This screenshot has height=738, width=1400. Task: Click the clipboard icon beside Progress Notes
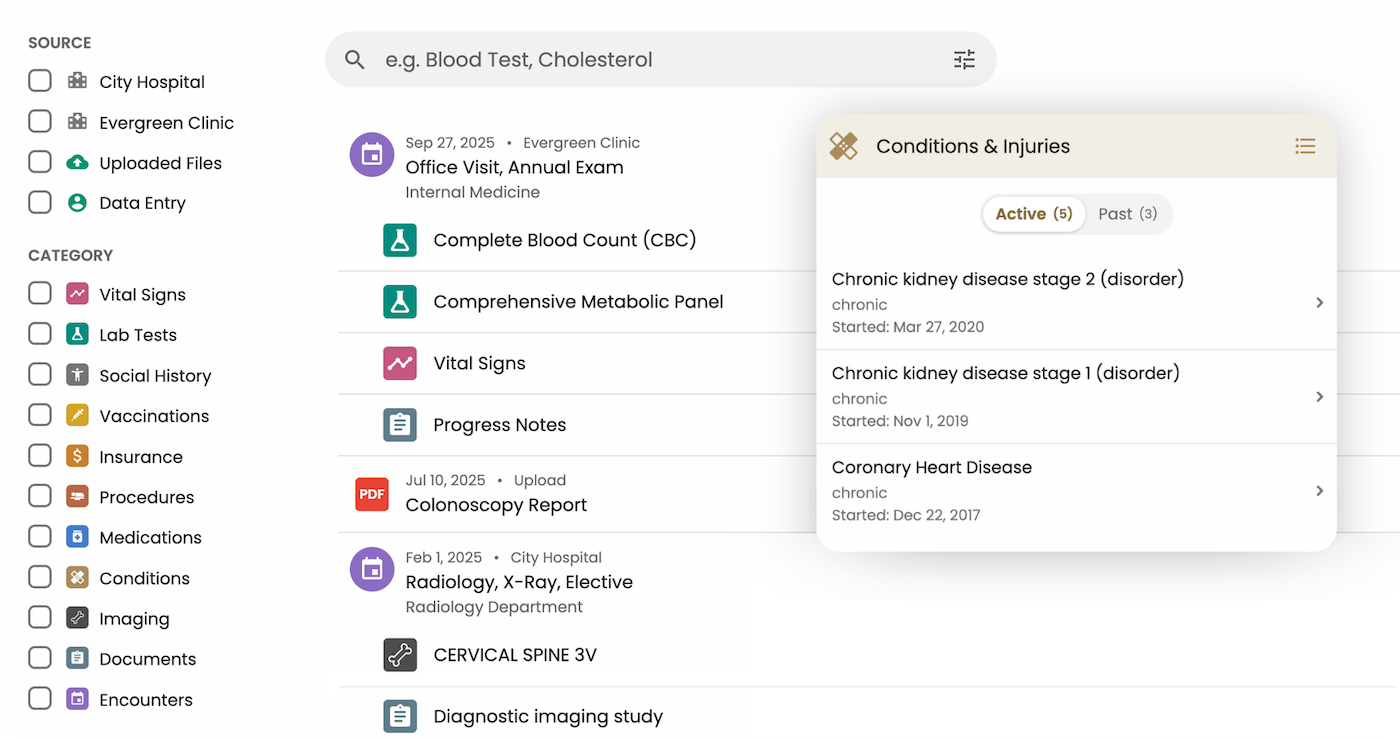point(400,424)
